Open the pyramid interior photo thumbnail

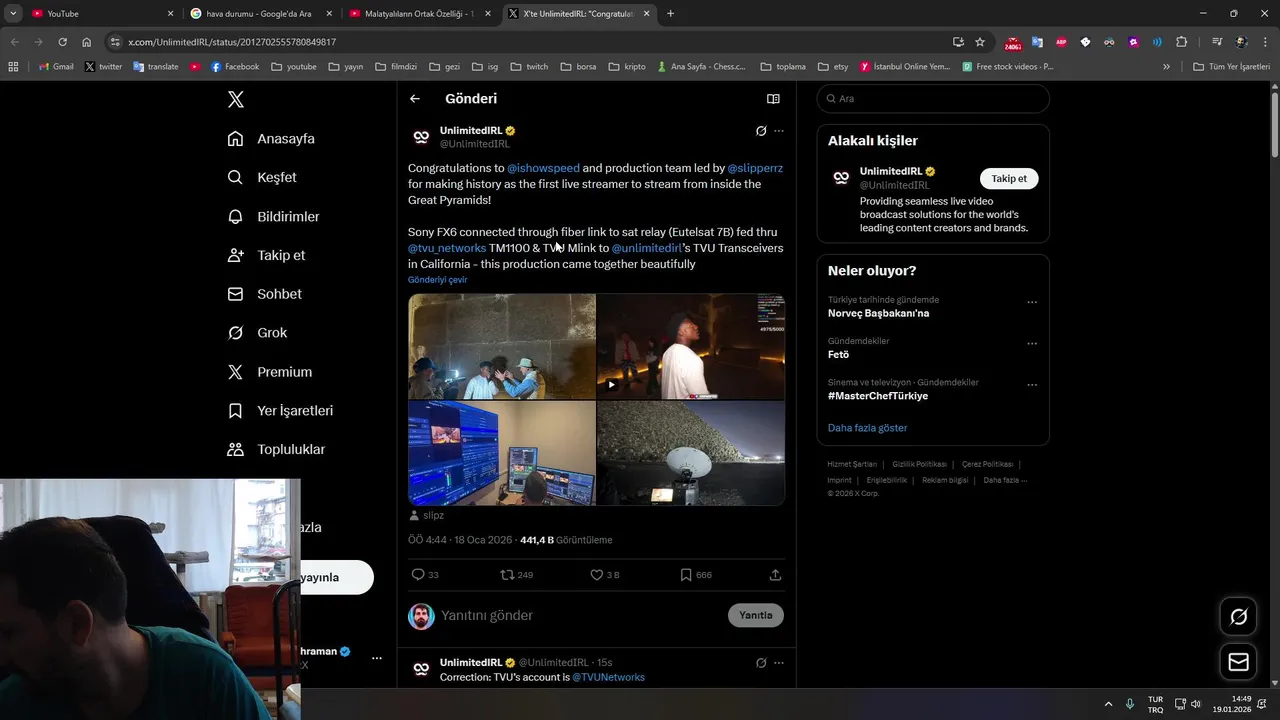[502, 346]
